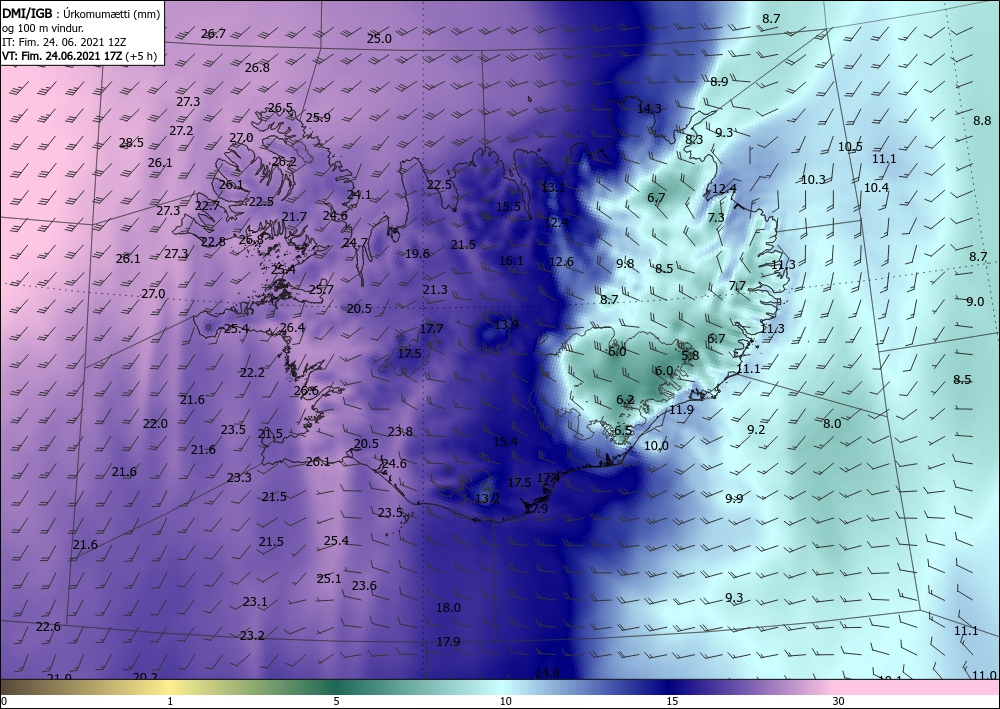Click the valid time line 'VT: Fim. 24.06.2021 17Z (+5 h)'
Viewport: 1000px width, 709px height.
pos(79,55)
